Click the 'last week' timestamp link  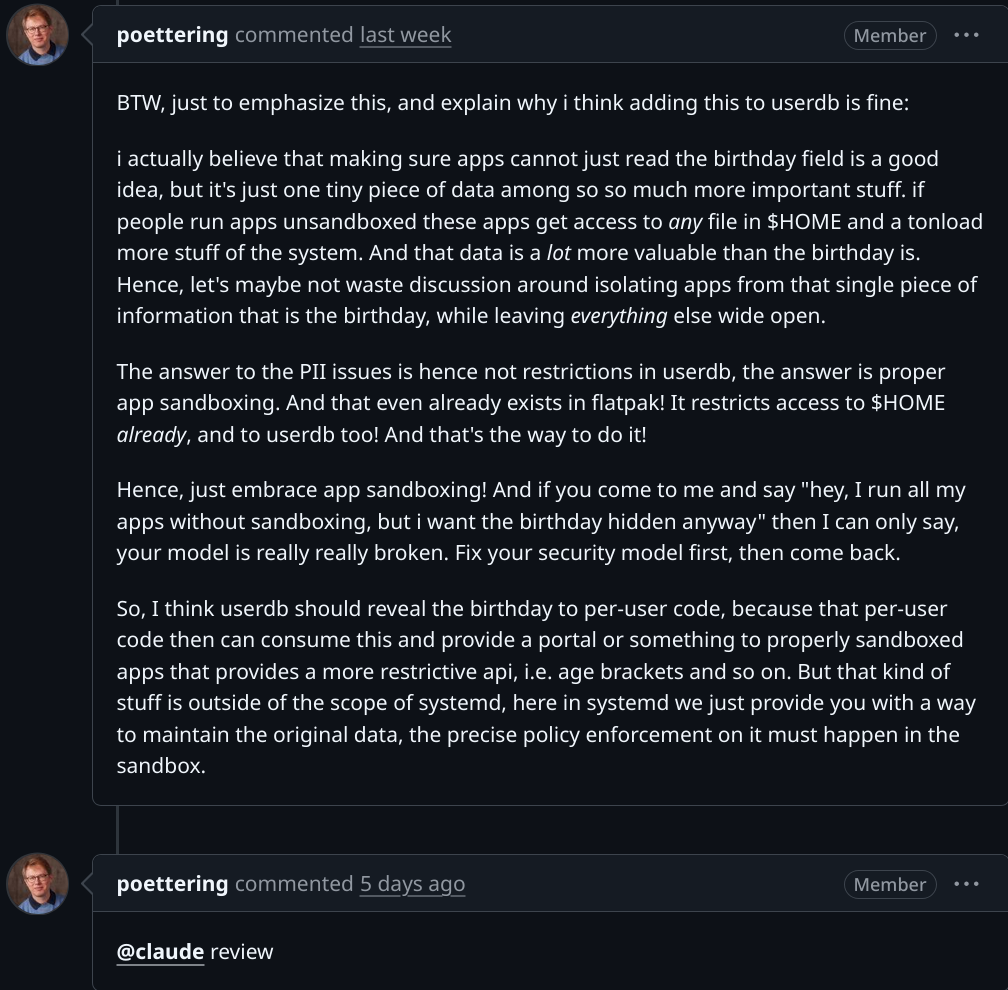click(x=405, y=35)
